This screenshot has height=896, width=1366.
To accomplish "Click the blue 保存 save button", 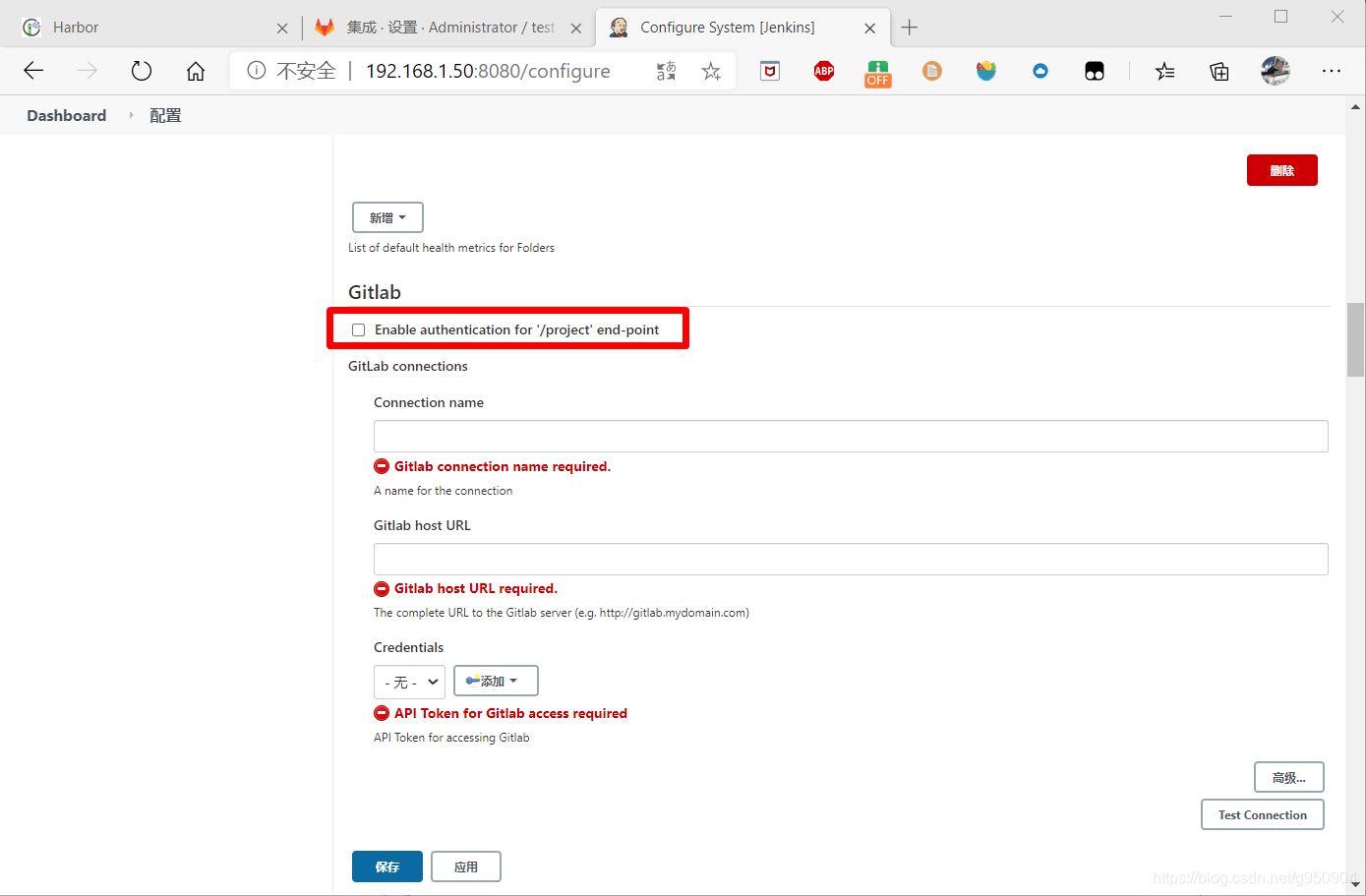I will [x=387, y=866].
